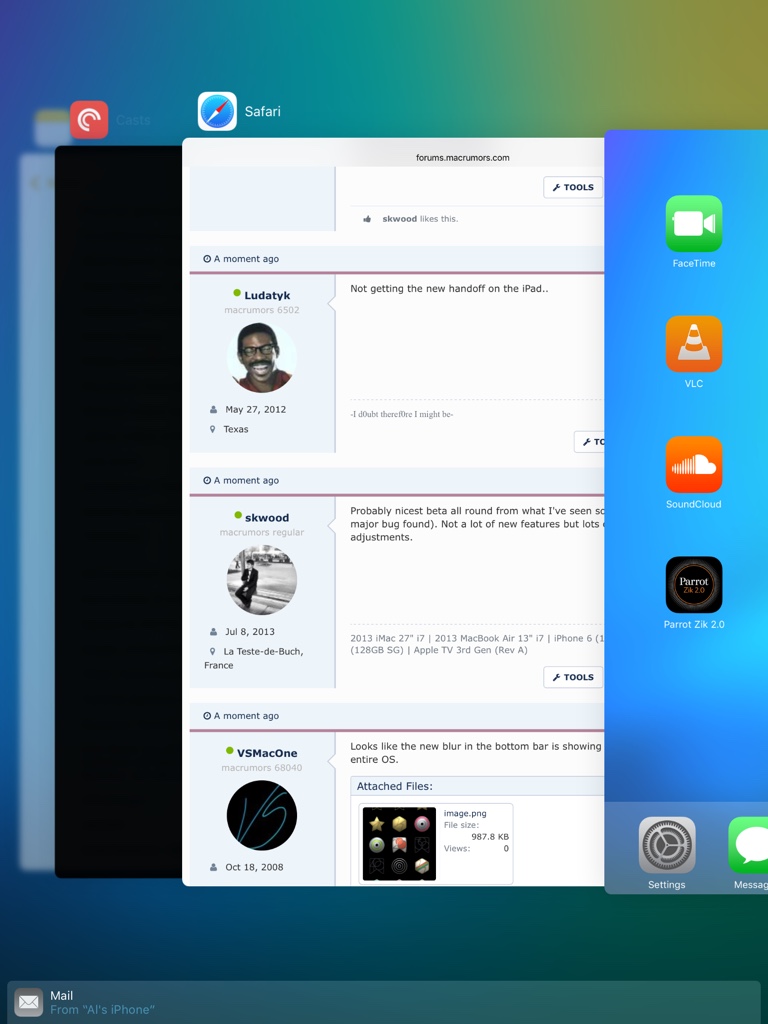The height and width of the screenshot is (1024, 768).
Task: Click 'Jul 8, 2013' join date
Action: pyautogui.click(x=249, y=632)
